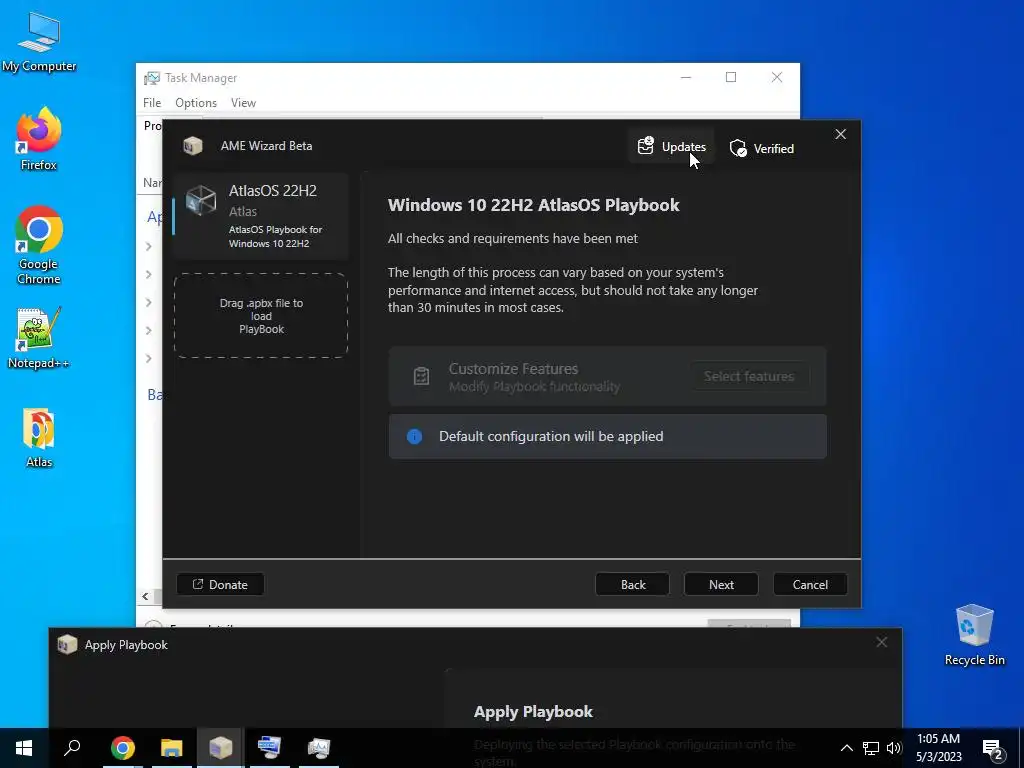Open File Explorer from the taskbar
Viewport: 1024px width, 768px height.
171,748
